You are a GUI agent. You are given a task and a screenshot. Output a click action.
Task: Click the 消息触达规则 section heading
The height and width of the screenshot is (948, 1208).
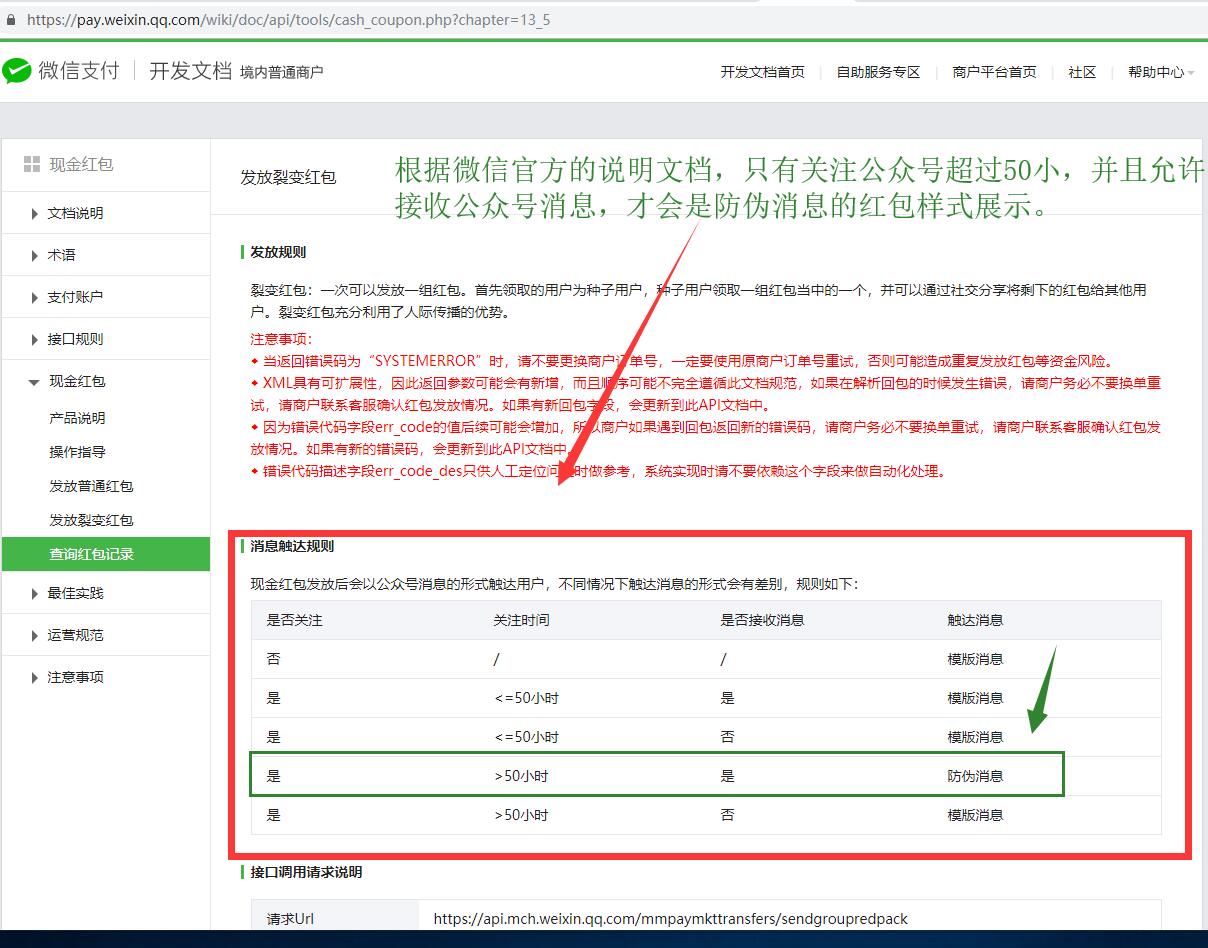292,546
